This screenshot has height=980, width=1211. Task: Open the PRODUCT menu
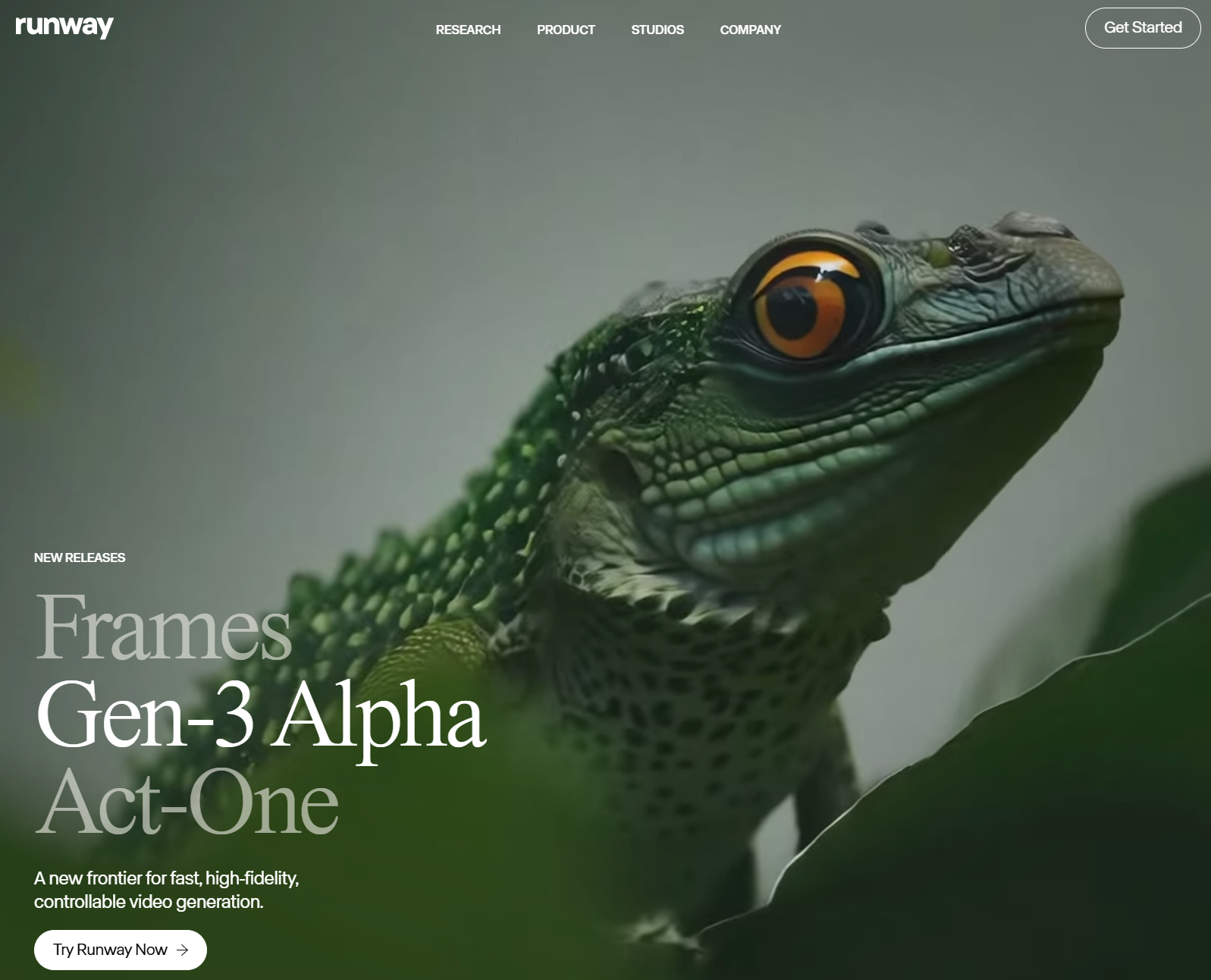(566, 30)
